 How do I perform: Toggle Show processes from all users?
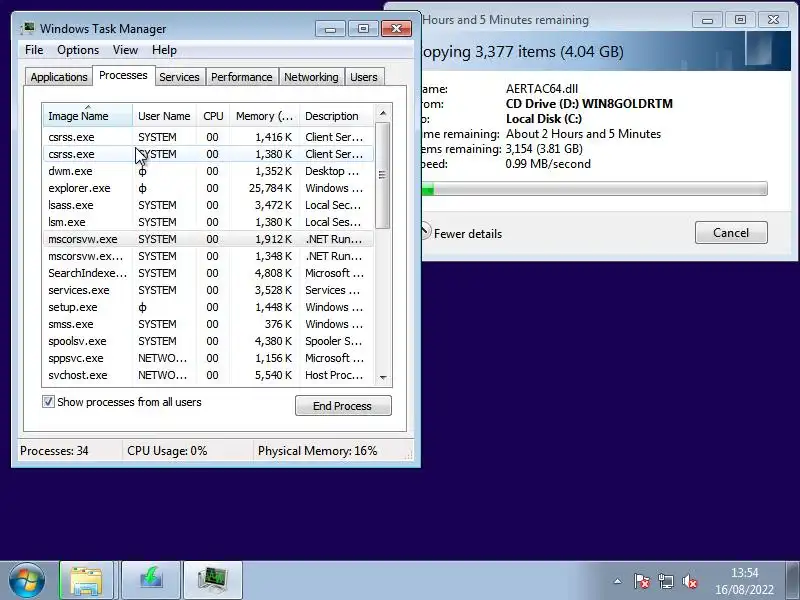tap(48, 402)
